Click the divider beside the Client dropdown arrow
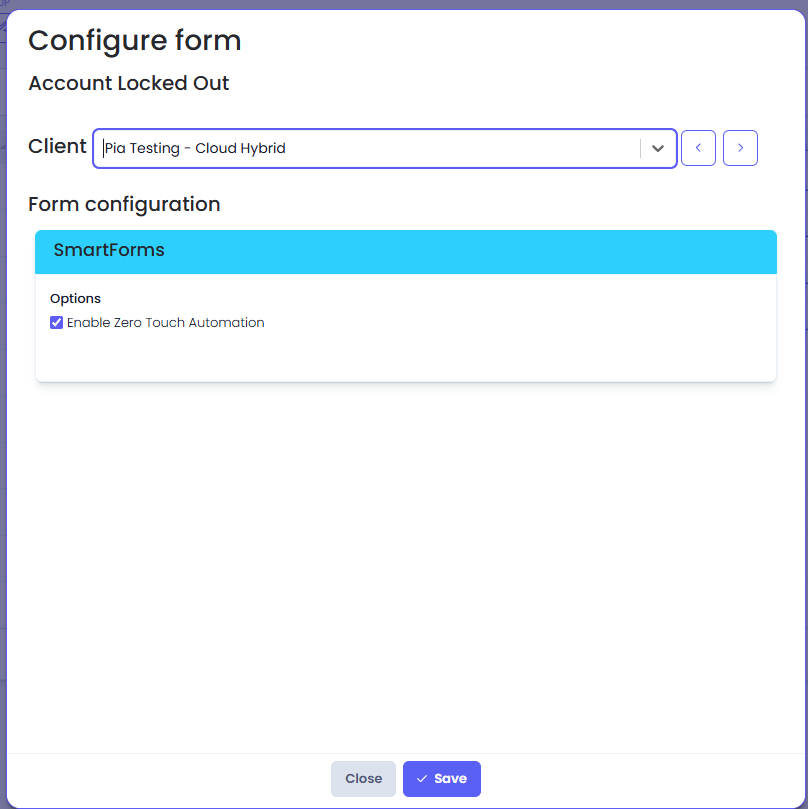The image size is (808, 809). [640, 148]
